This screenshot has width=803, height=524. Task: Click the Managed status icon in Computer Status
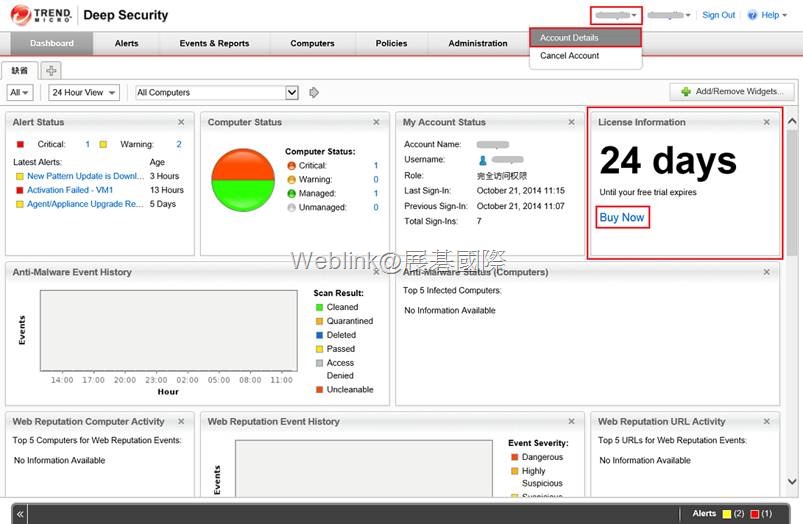coord(291,193)
